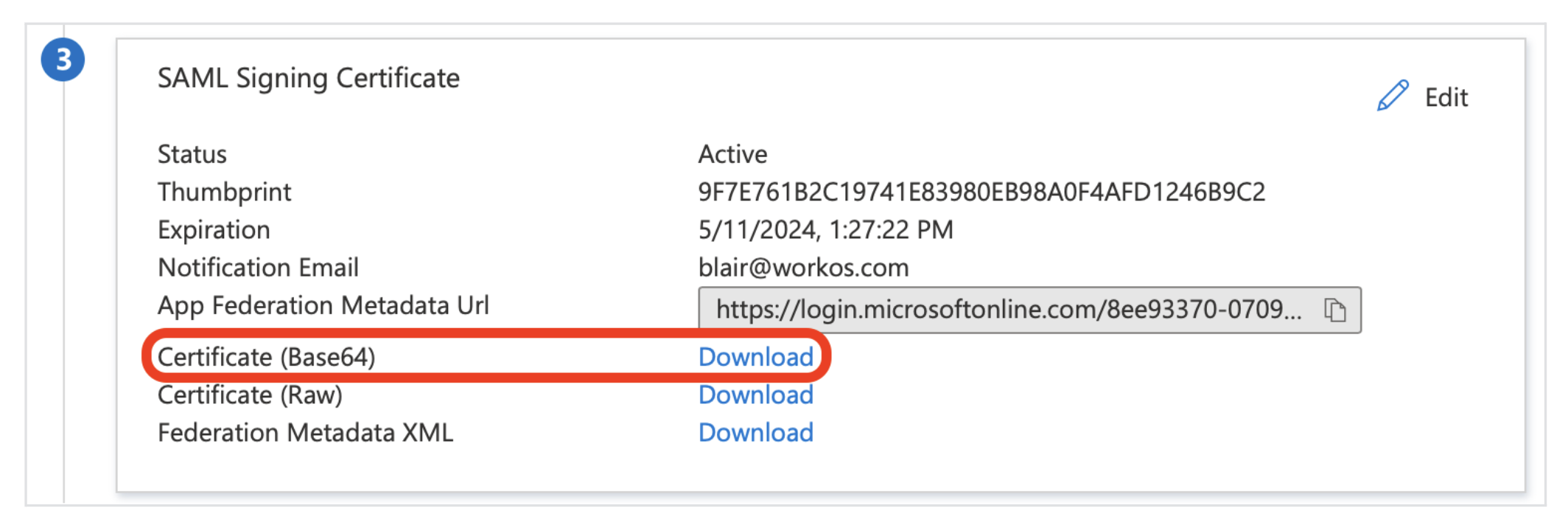Click the Active status value
Image resolution: width=1568 pixels, height=525 pixels.
[732, 154]
